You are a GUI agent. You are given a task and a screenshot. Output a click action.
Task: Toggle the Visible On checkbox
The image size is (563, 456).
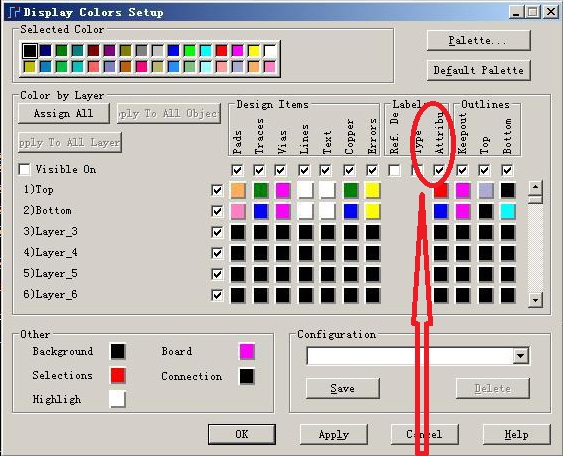pos(24,169)
